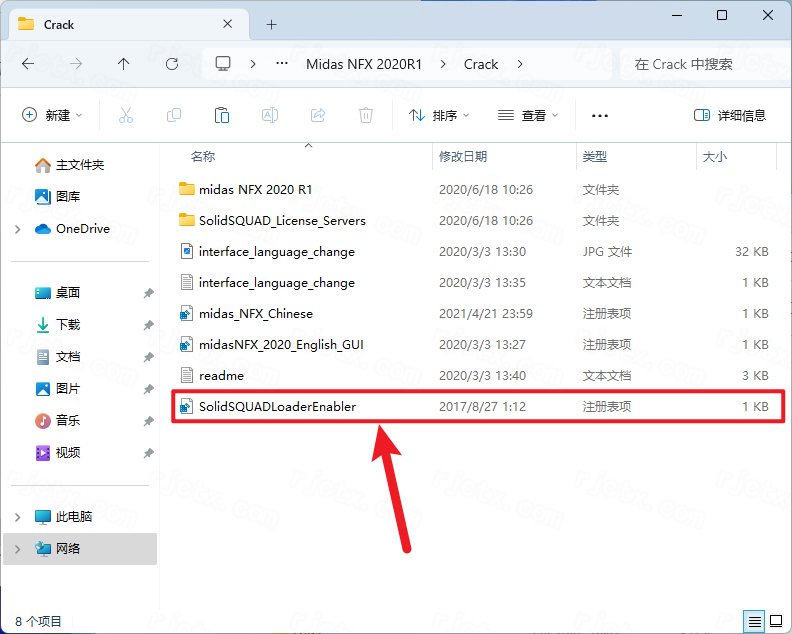This screenshot has height=634, width=792.
Task: Open the 排序 (Sort) dropdown
Action: coord(438,115)
